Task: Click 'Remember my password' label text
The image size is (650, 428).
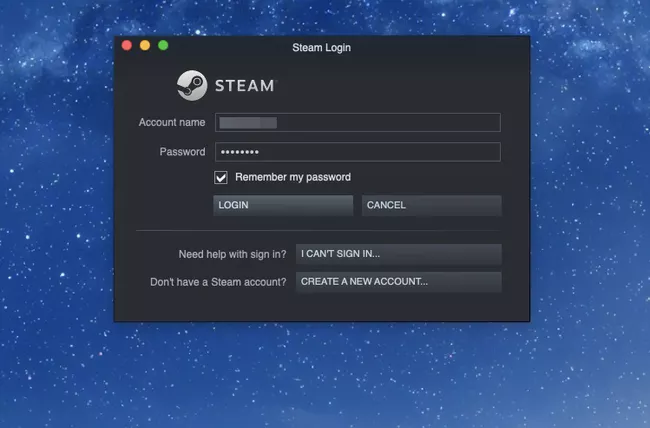Action: coord(293,177)
